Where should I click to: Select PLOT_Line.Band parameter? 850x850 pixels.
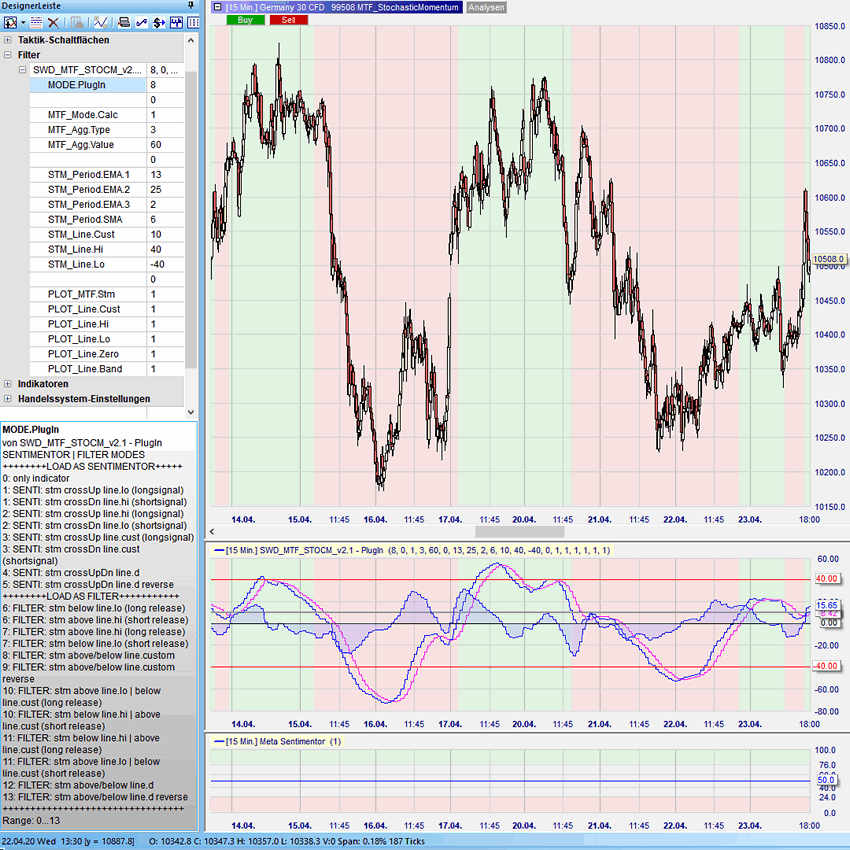(88, 369)
